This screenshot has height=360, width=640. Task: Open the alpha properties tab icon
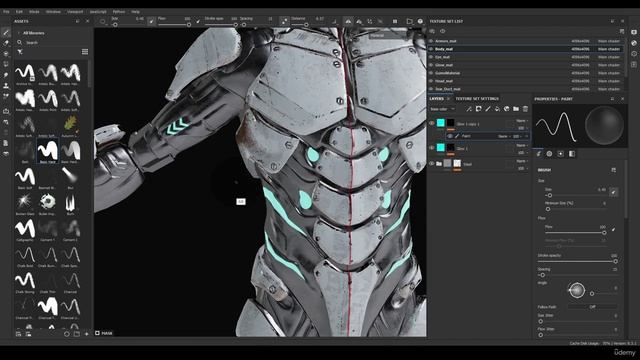[549, 154]
